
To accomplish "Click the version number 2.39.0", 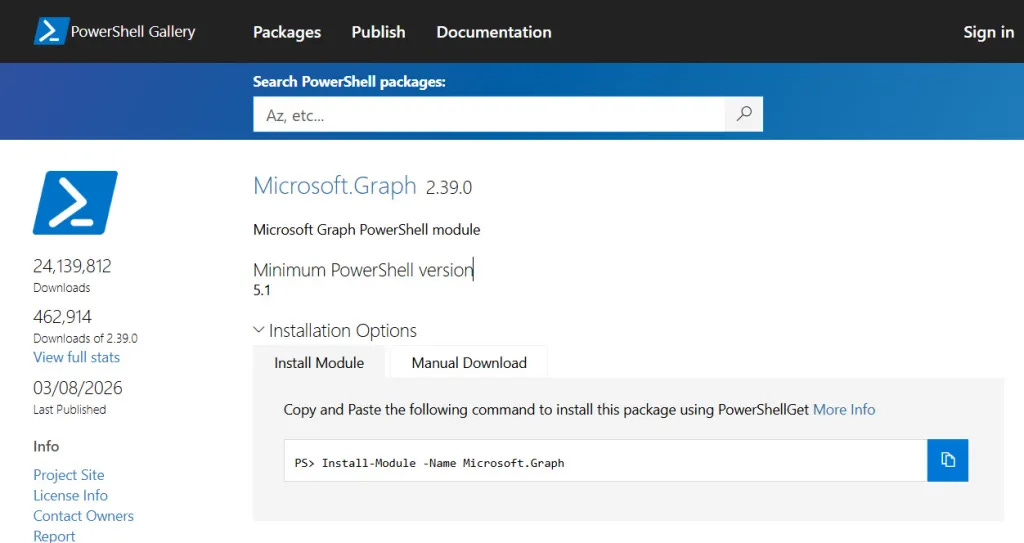I will coord(449,188).
